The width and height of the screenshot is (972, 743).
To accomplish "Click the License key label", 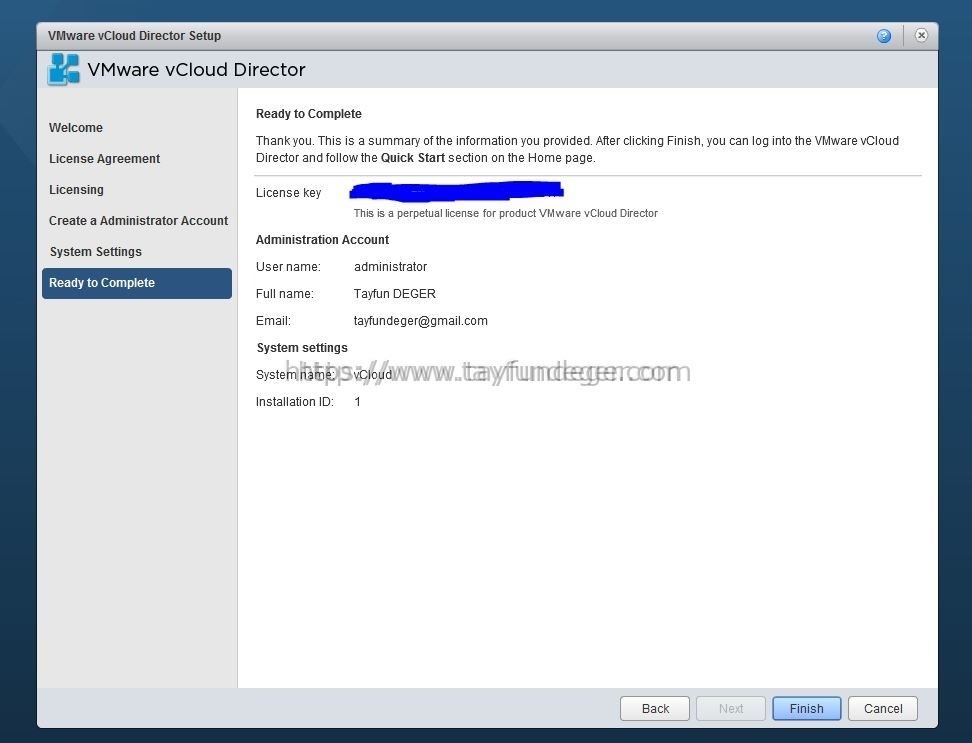I will (288, 193).
